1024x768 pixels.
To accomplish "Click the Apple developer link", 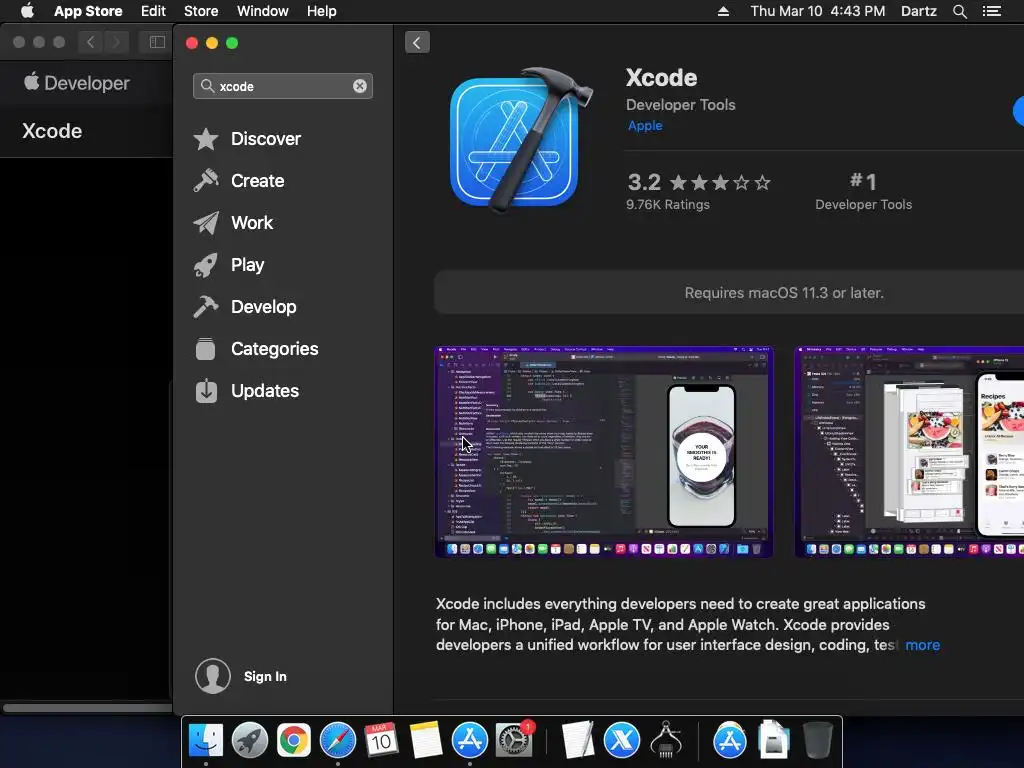I will point(645,125).
